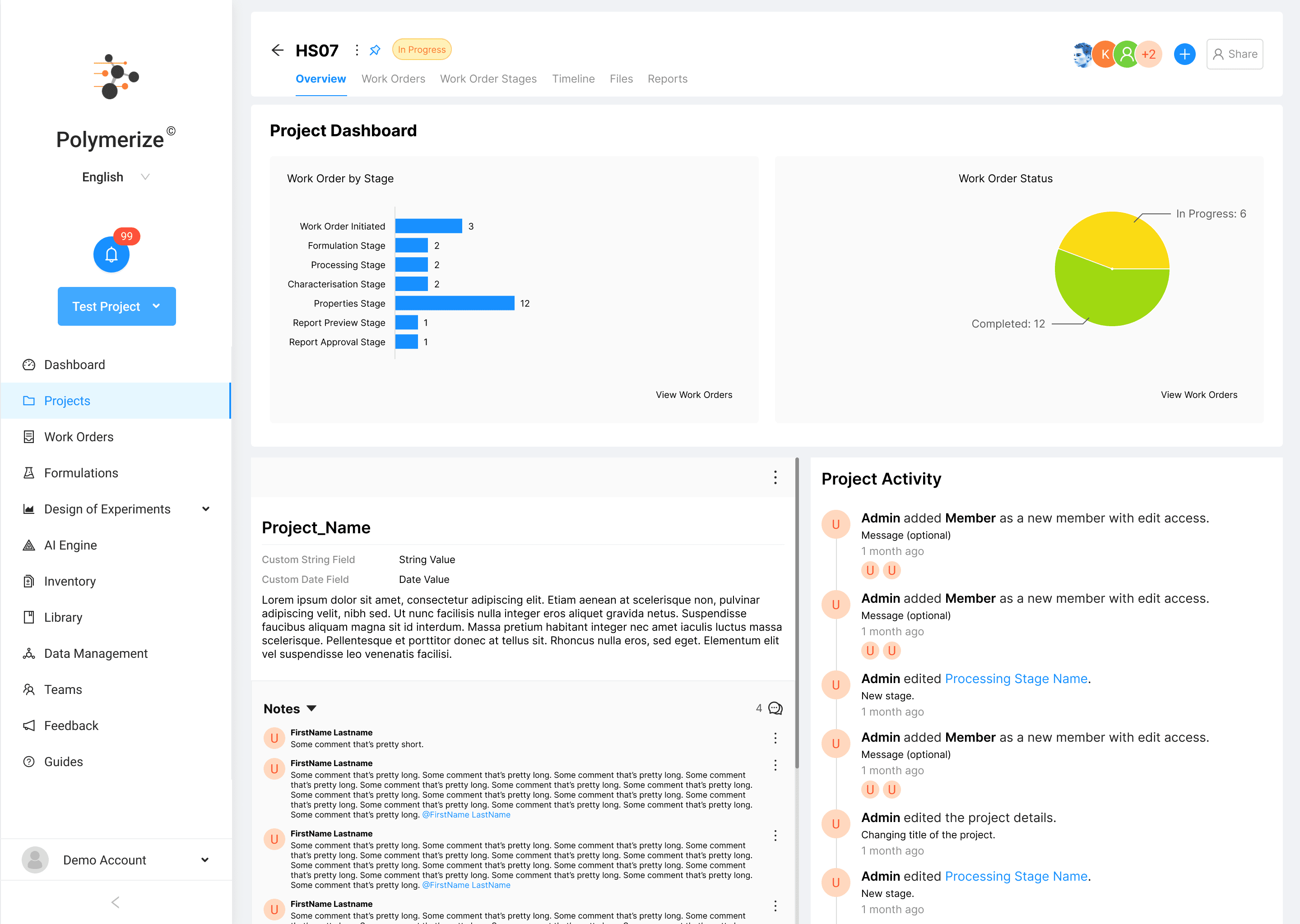
Task: Expand the Design of Experiments submenu
Action: point(205,509)
